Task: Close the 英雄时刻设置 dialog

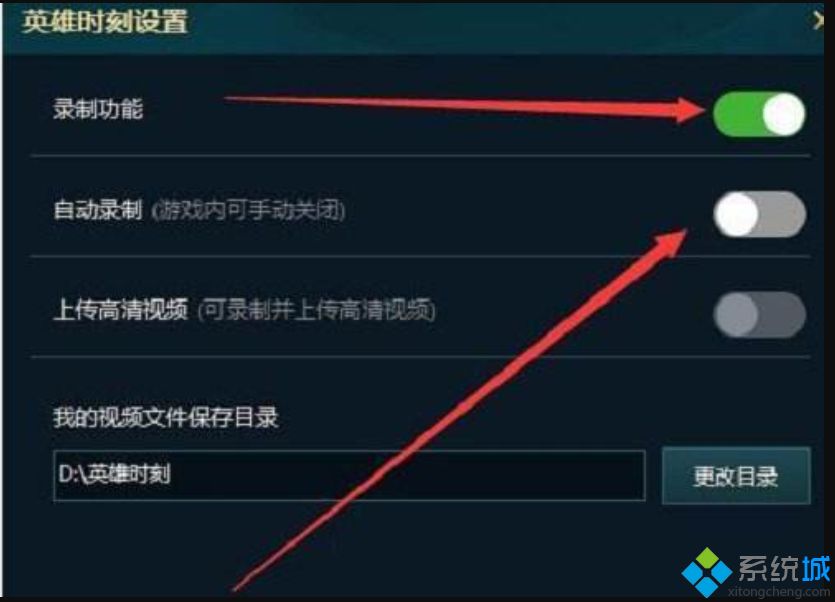Action: 818,21
